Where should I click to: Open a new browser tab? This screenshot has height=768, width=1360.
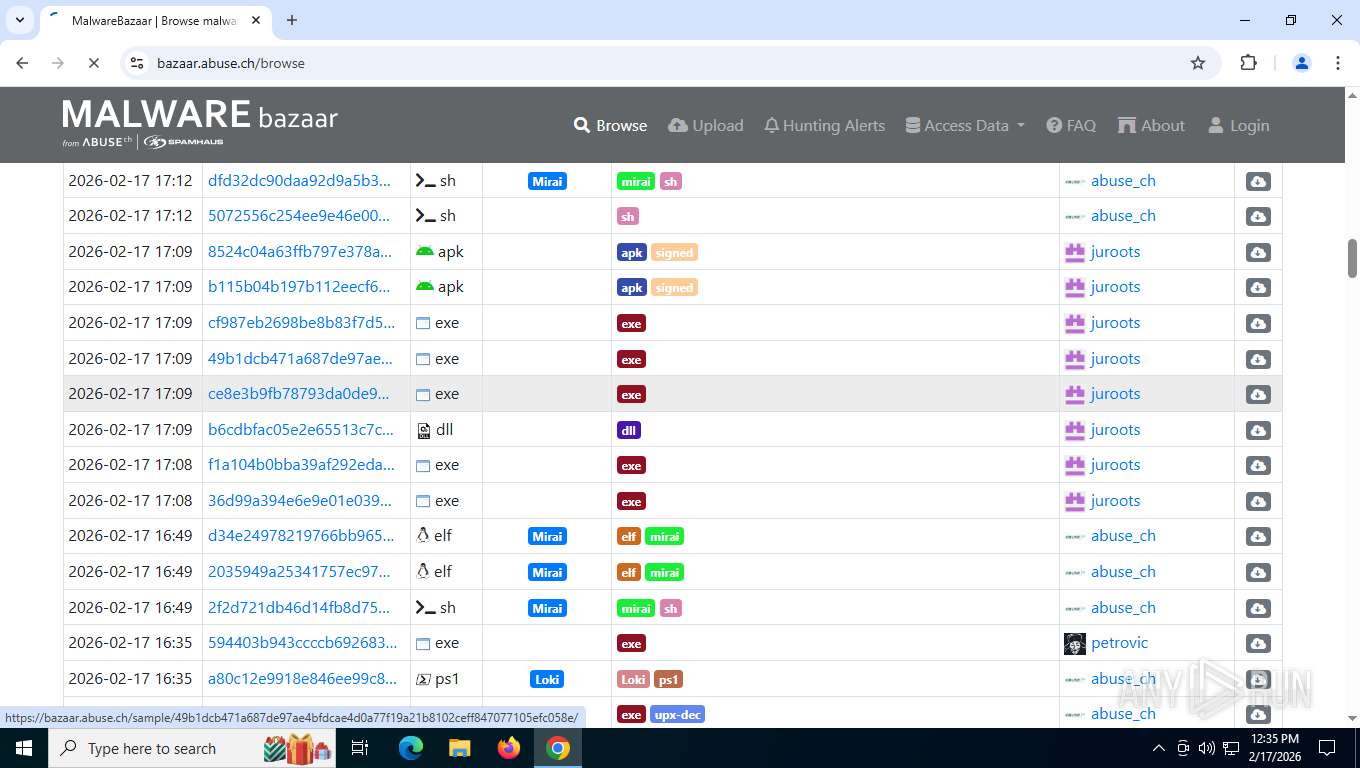[x=292, y=20]
